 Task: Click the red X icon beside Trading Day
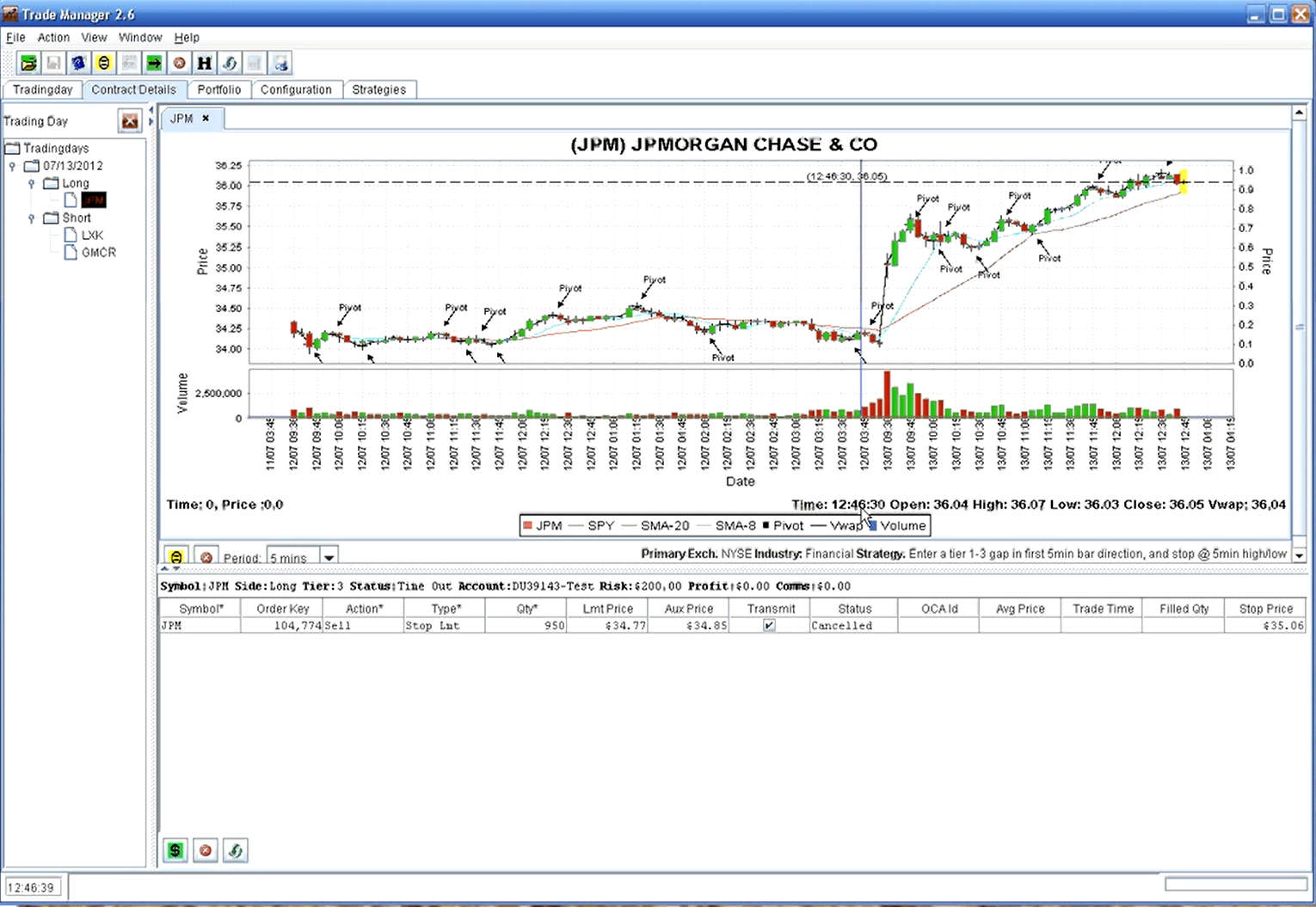click(130, 121)
